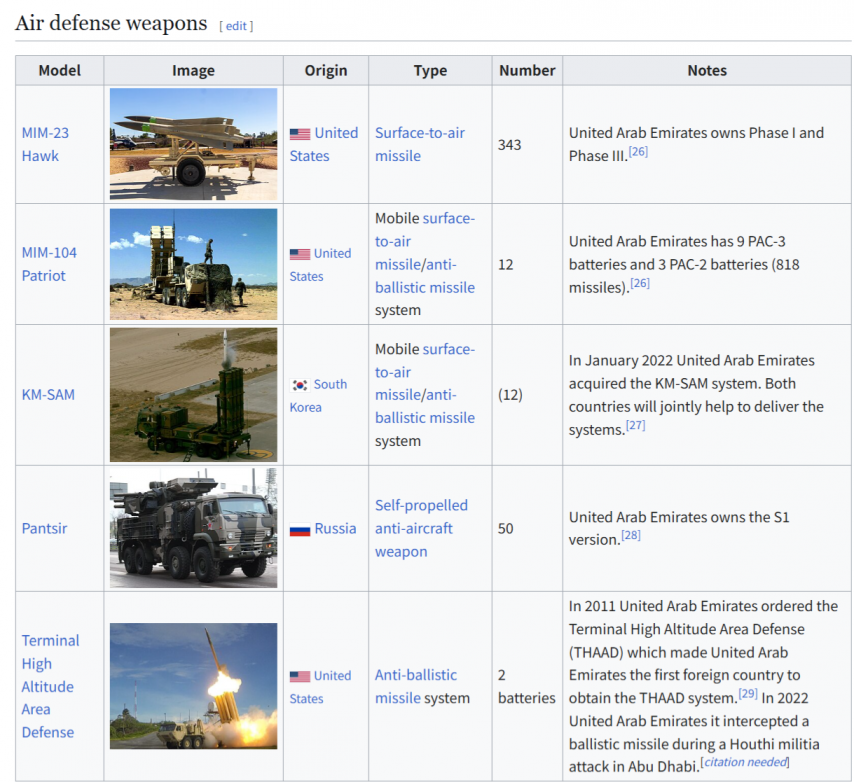Click the US flag icon in MIM-104 Patriot row
The image size is (854, 782).
(300, 254)
